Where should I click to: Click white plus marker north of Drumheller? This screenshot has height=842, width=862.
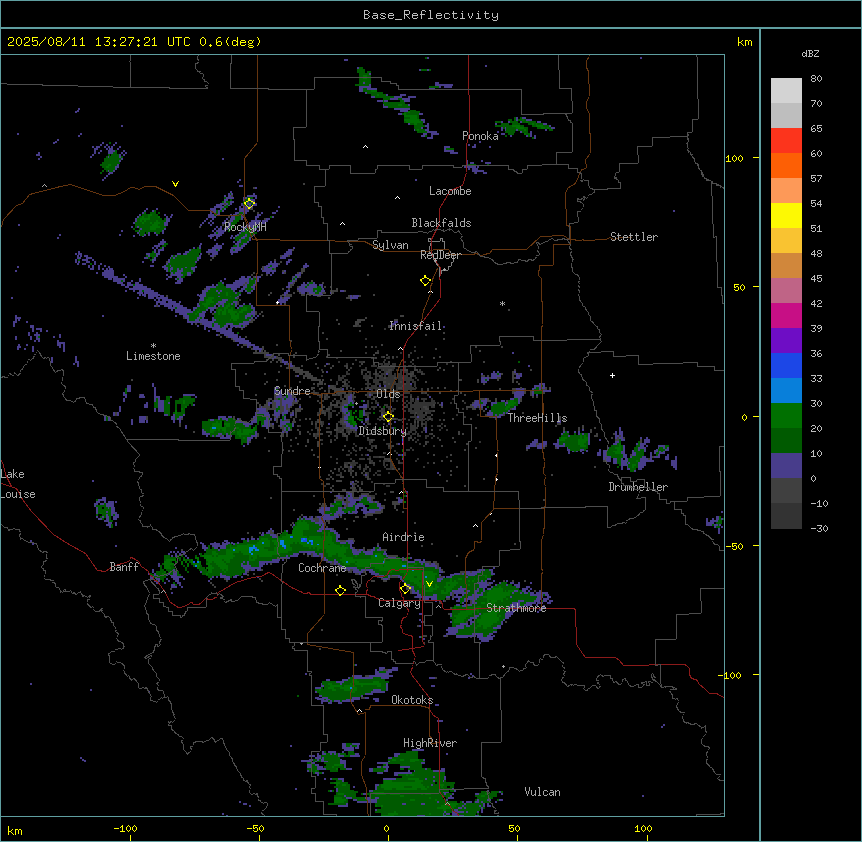click(x=612, y=375)
